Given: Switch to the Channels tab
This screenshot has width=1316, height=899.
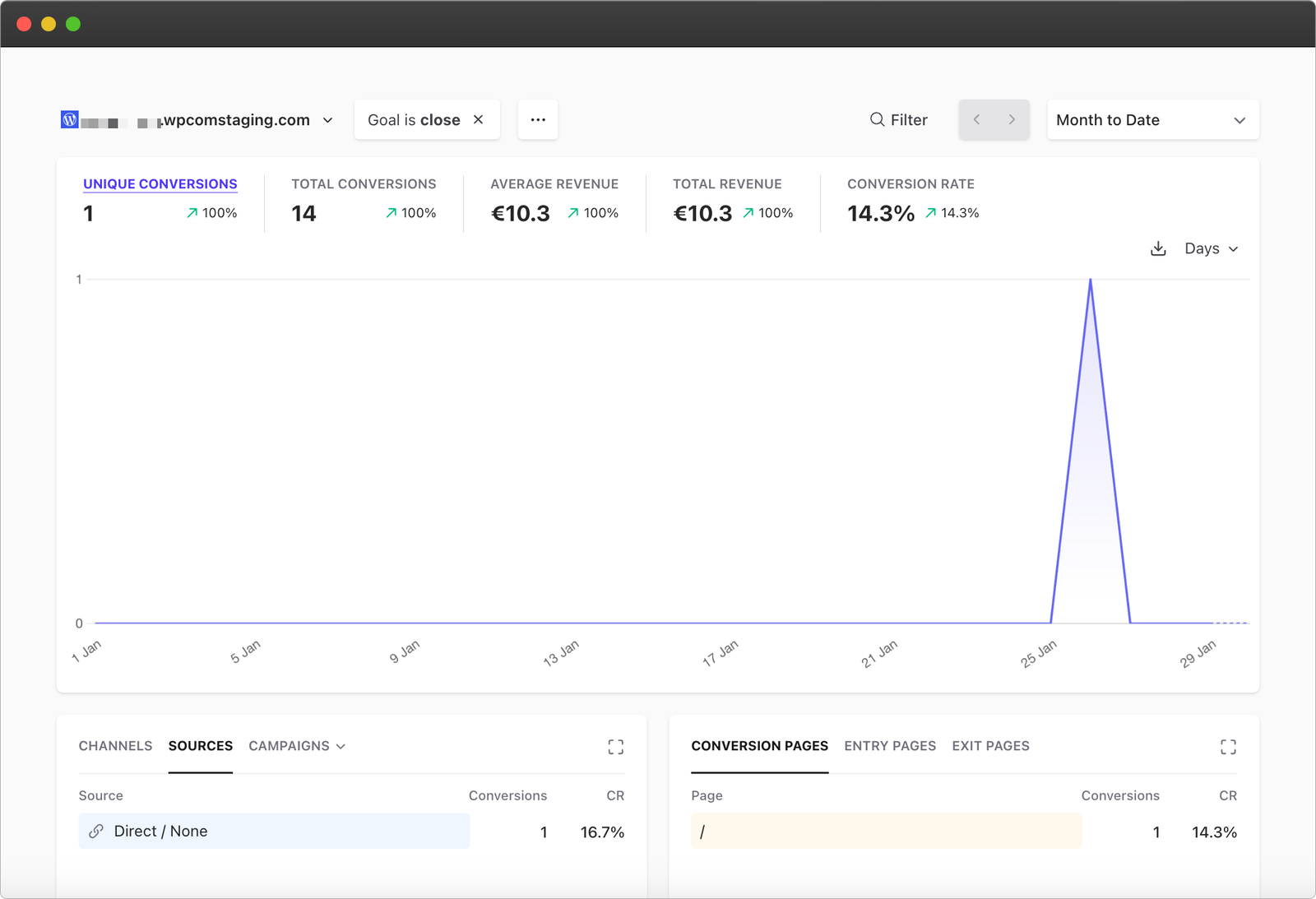Looking at the screenshot, I should [x=114, y=746].
